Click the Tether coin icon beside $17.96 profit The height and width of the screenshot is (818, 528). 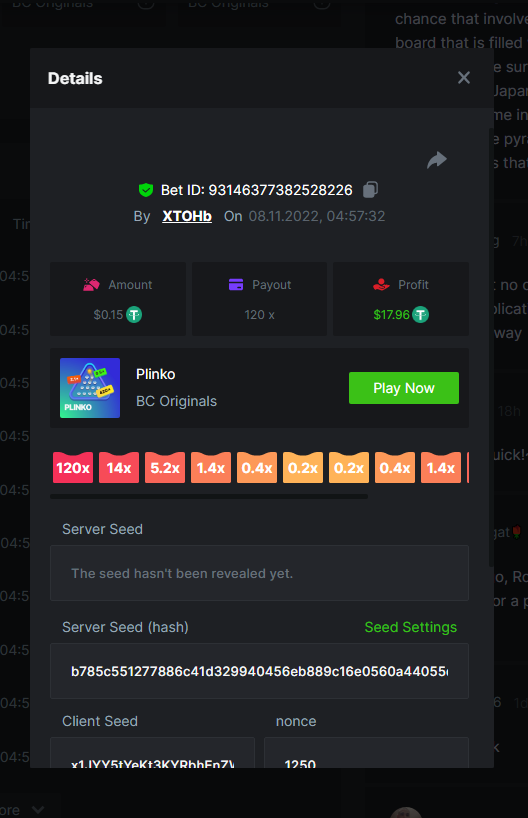[x=421, y=315]
